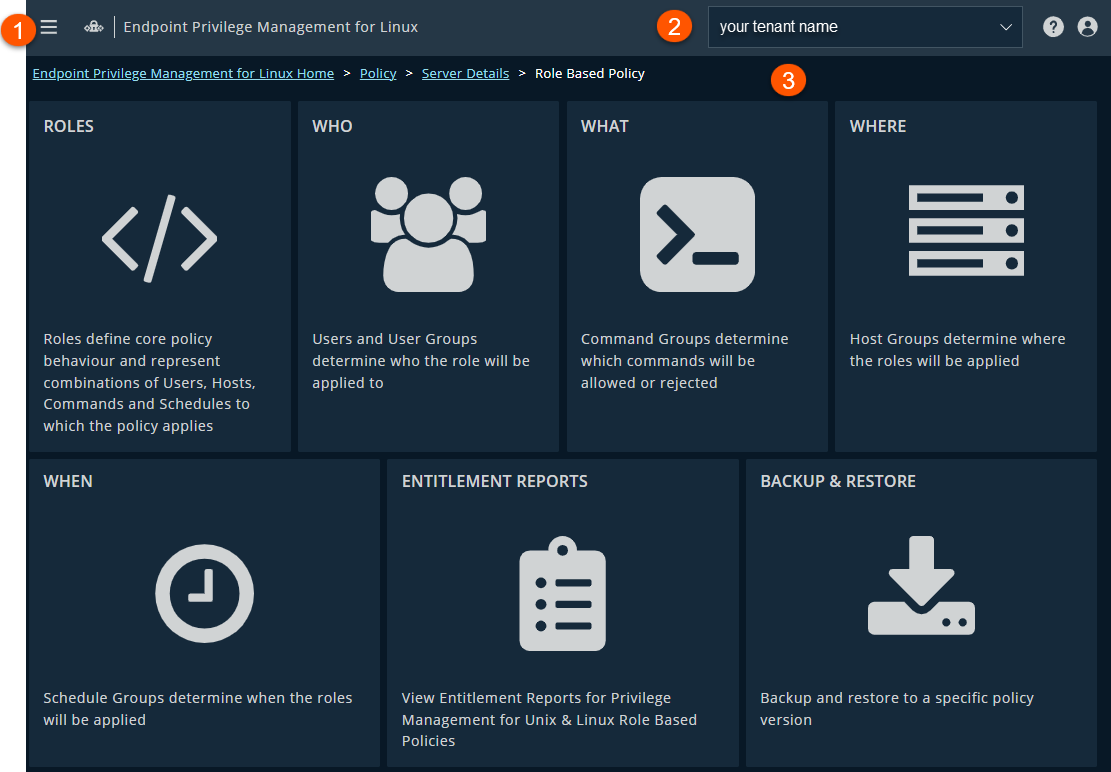The width and height of the screenshot is (1111, 772).
Task: Click 'Backup and restore to a specific' description
Action: [897, 708]
